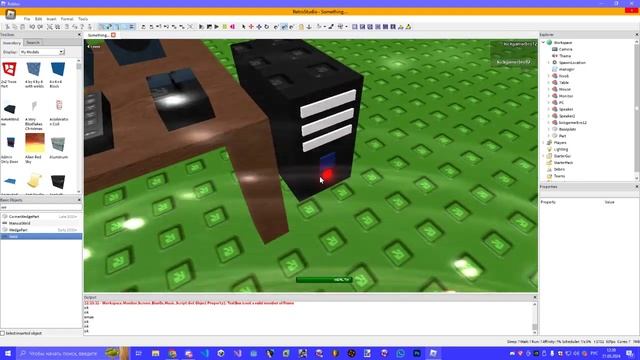
Task: Click the Explorer panel vertical scrollbar
Action: pos(637,109)
